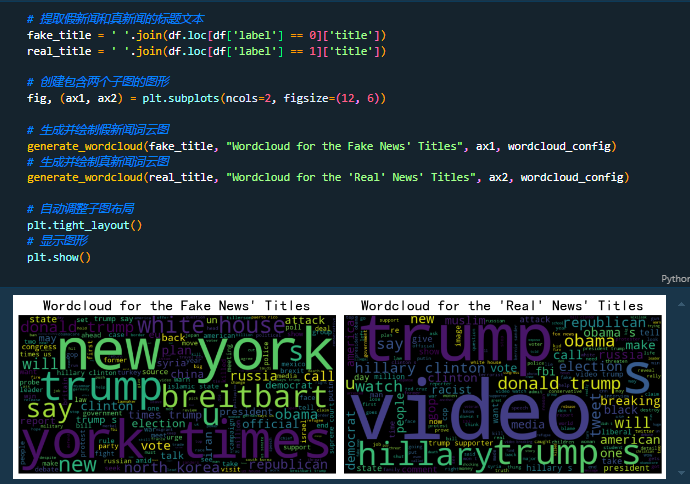The width and height of the screenshot is (690, 484).
Task: Click scroll up arrow of output area
Action: tap(681, 304)
